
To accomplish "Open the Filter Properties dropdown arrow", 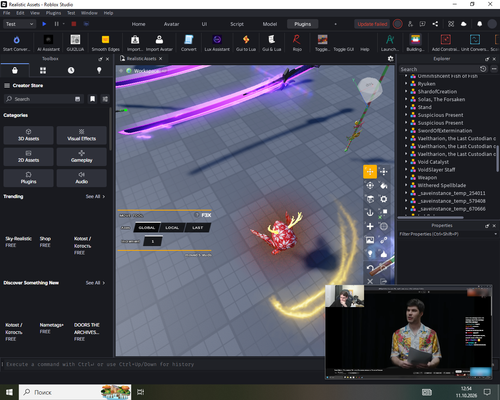I will click(495, 234).
